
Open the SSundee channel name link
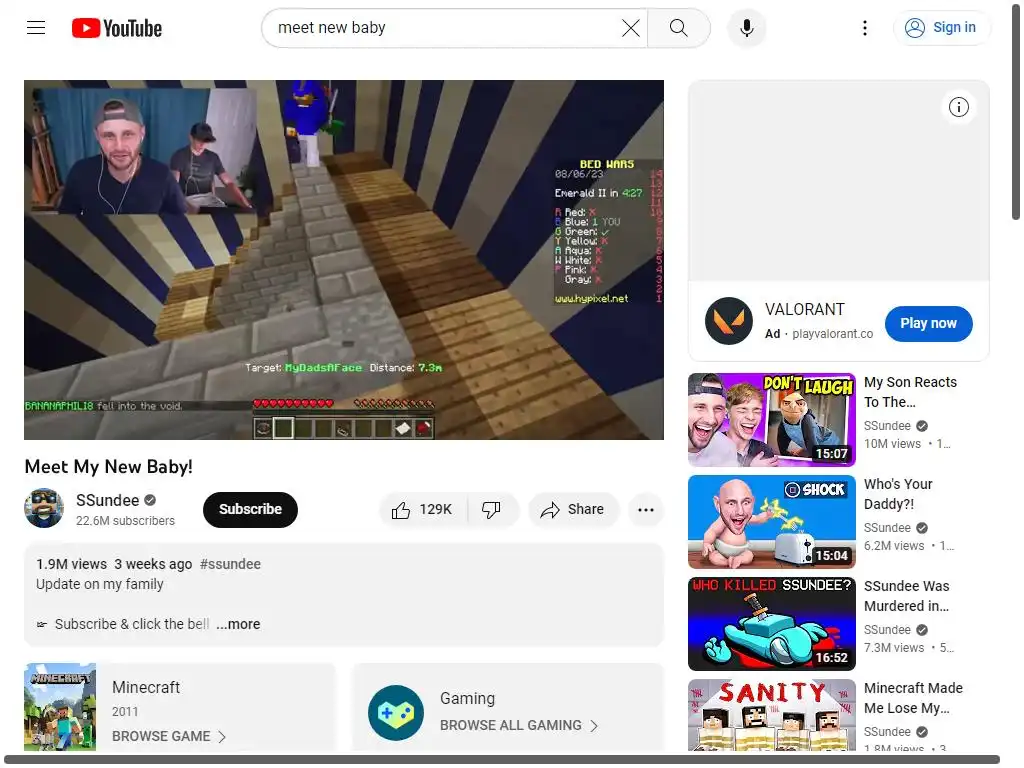coord(107,500)
